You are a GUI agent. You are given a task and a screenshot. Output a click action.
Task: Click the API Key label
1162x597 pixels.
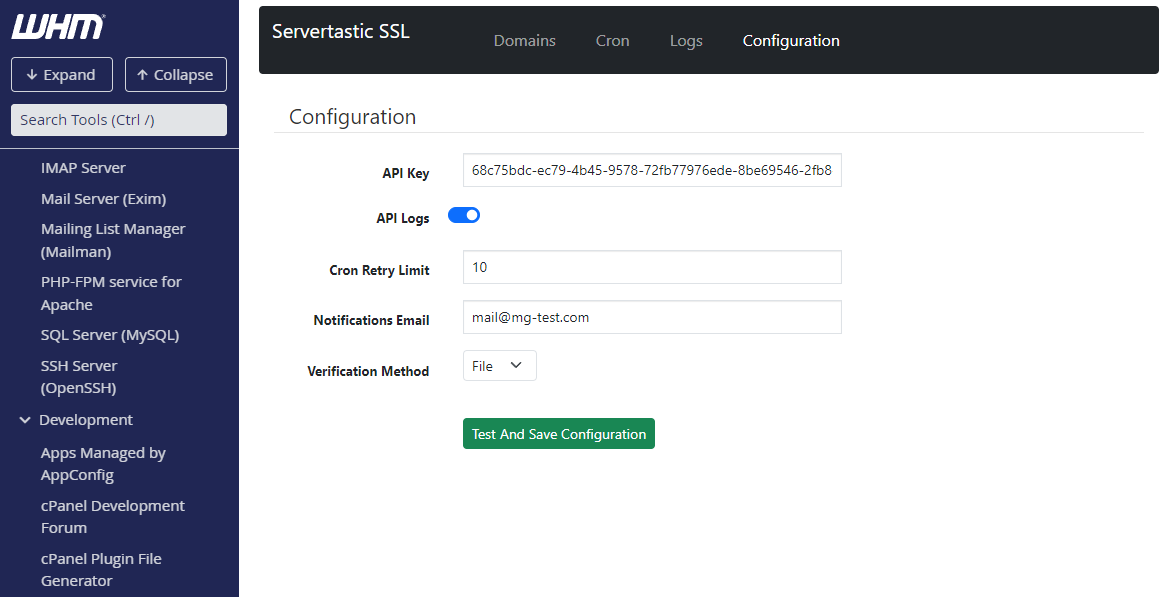[406, 173]
